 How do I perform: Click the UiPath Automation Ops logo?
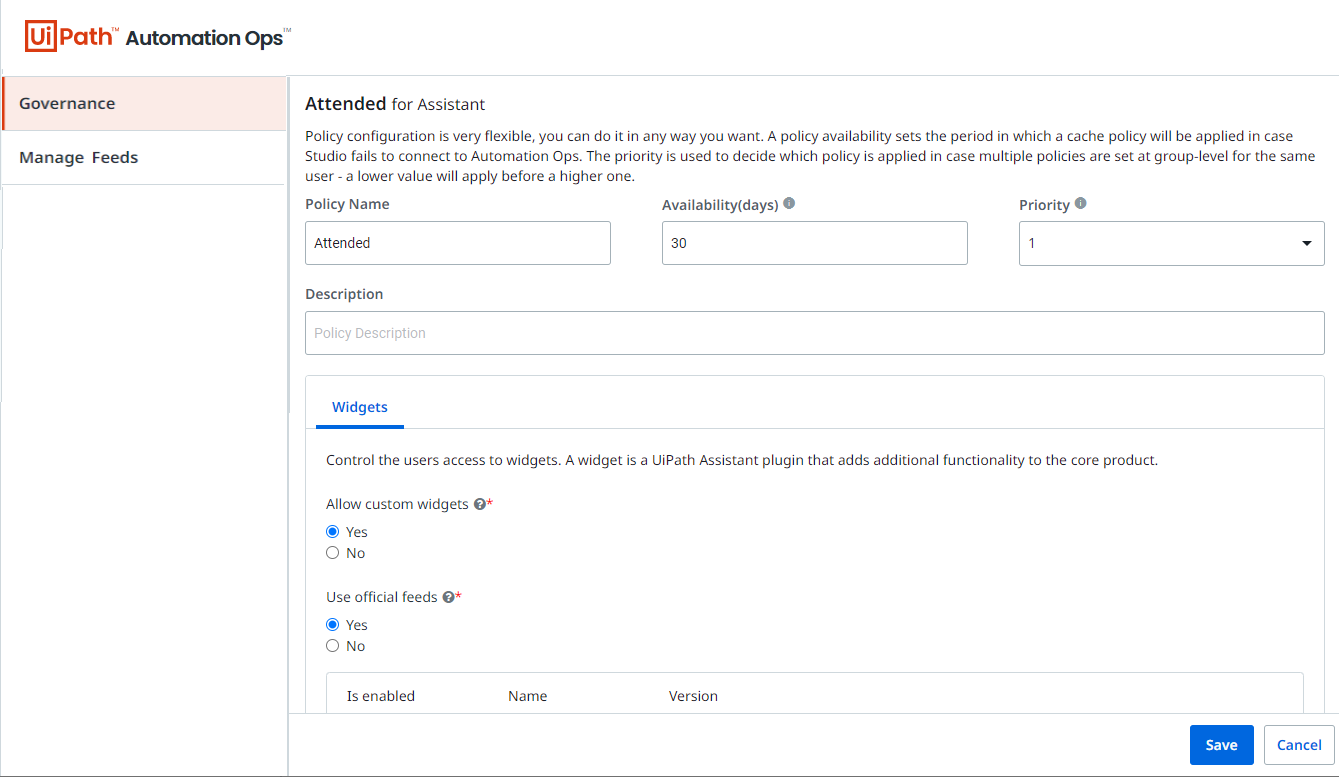[158, 38]
